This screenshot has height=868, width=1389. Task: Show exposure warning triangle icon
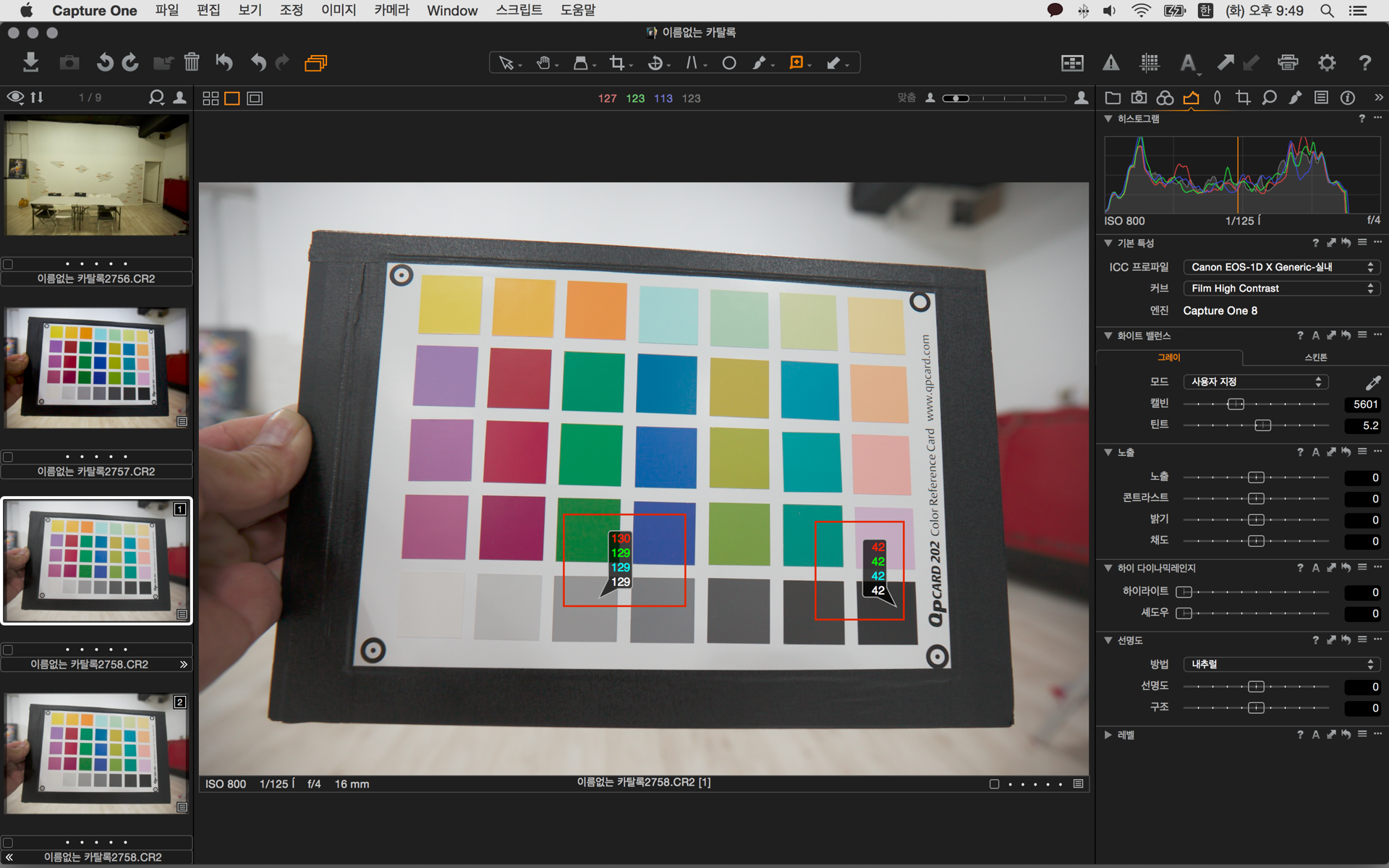pos(1110,63)
